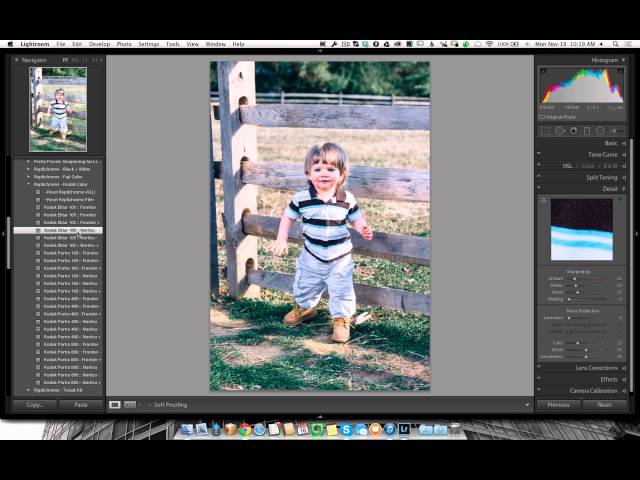Click the Detail panel zoom preview

[582, 229]
